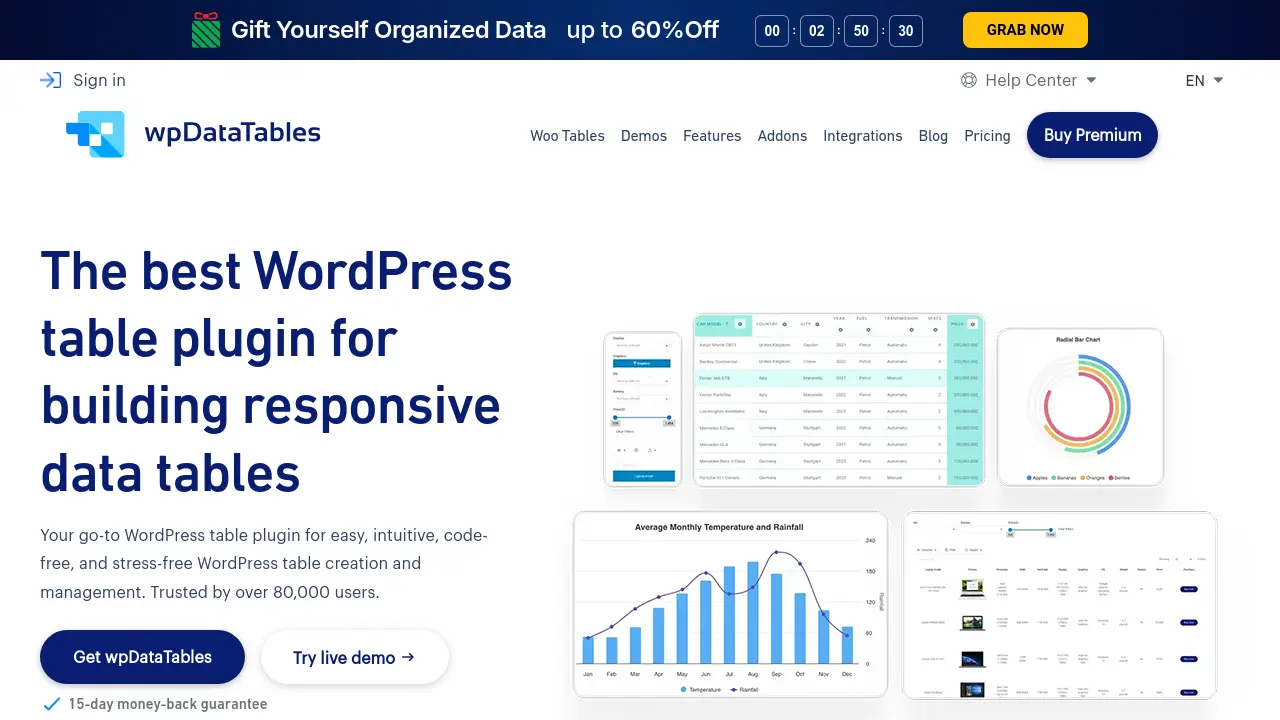Click the "up to 60%Off" banner text
Image resolution: width=1280 pixels, height=720 pixels.
coord(642,30)
